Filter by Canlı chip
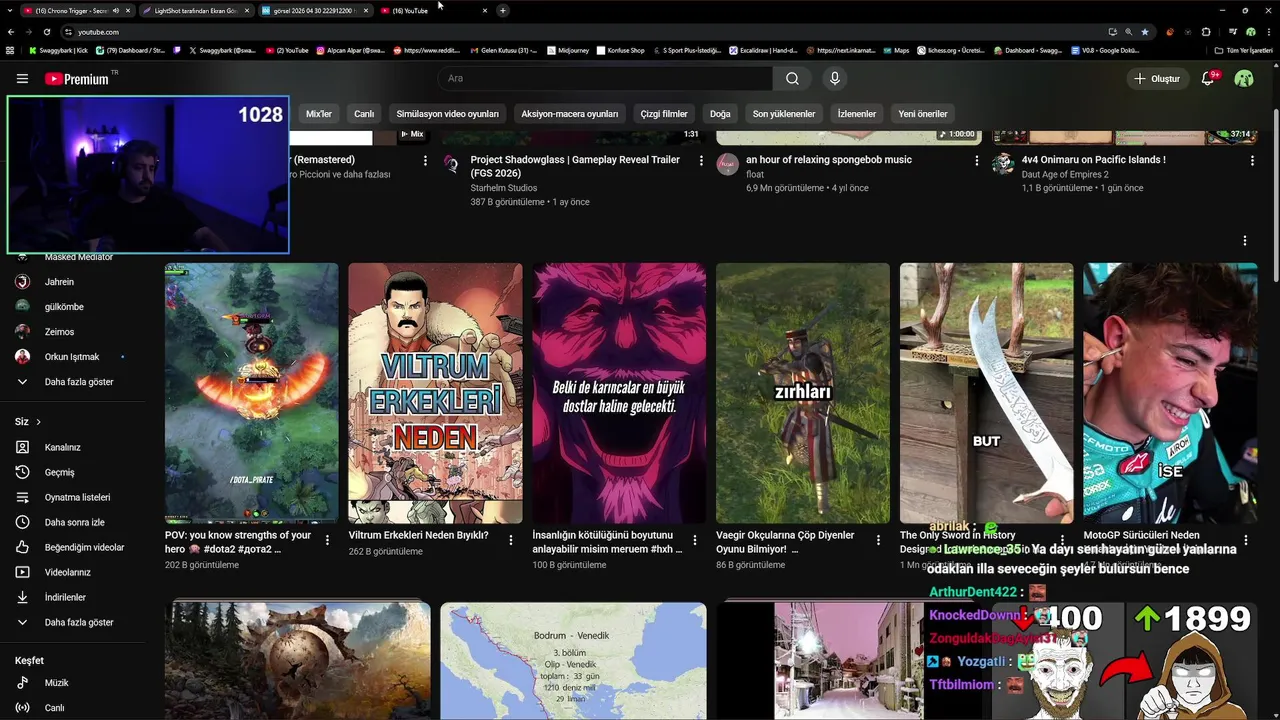Screen dimensions: 1280x720 [x=364, y=114]
